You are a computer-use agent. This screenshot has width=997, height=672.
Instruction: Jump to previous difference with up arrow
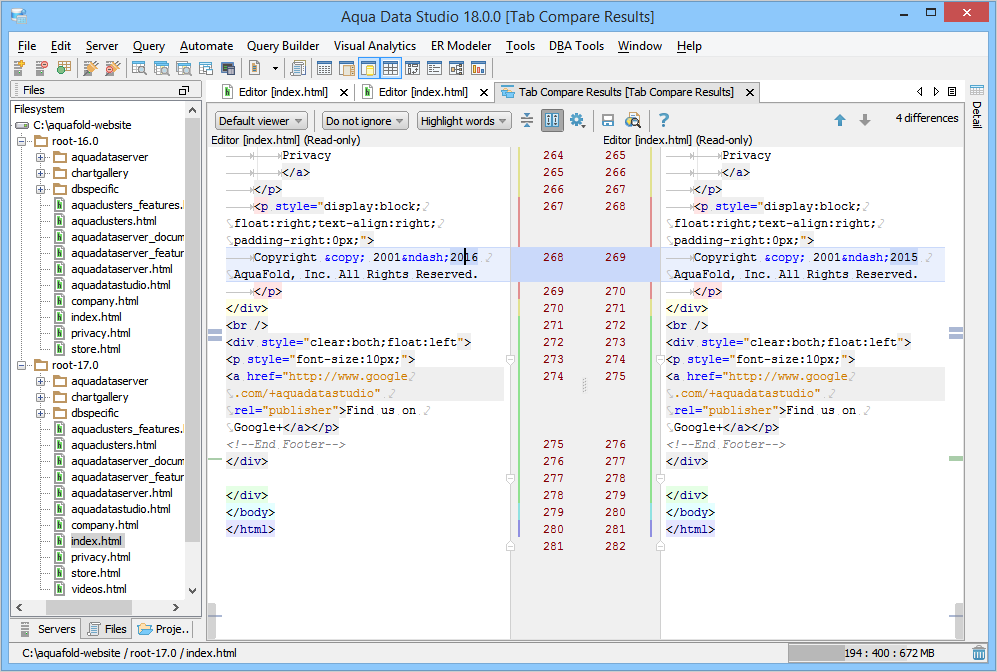(x=840, y=120)
